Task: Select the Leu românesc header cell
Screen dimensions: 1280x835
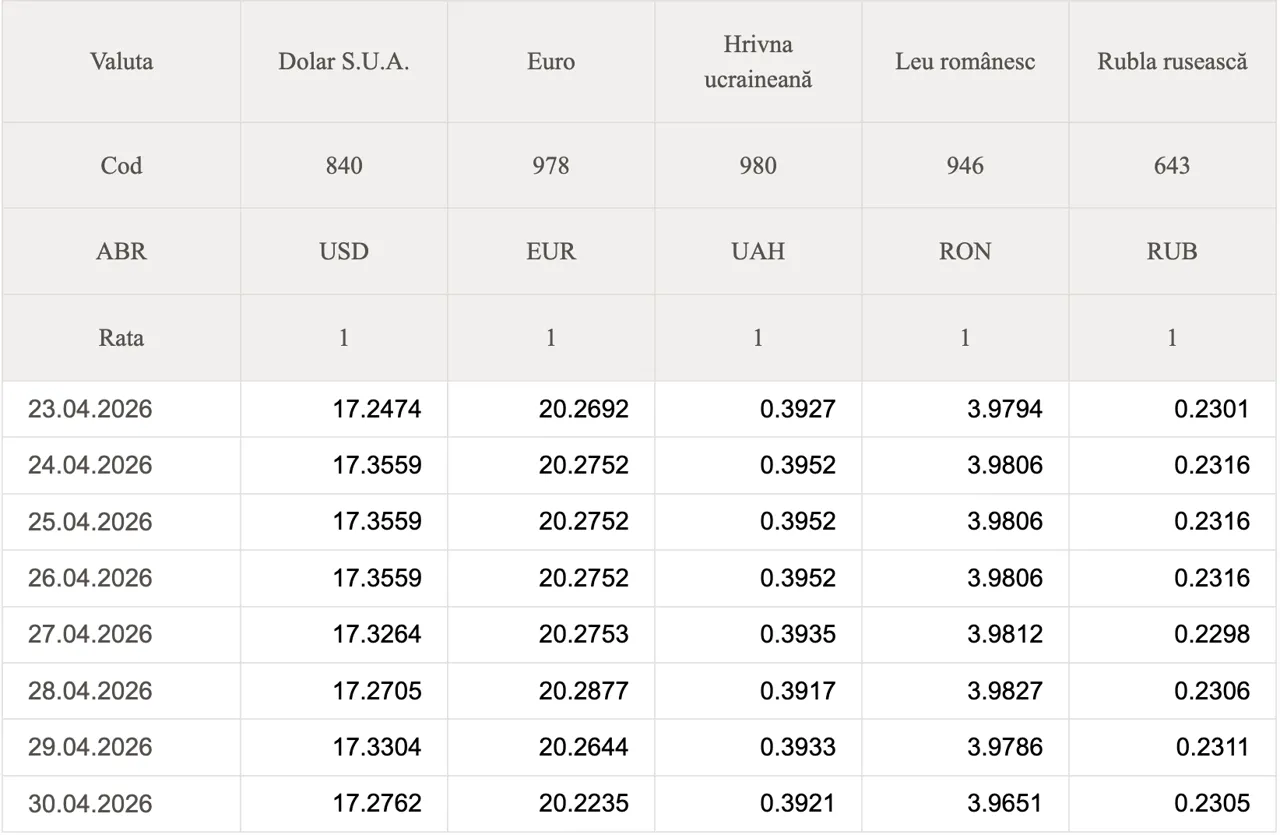Action: coord(965,61)
